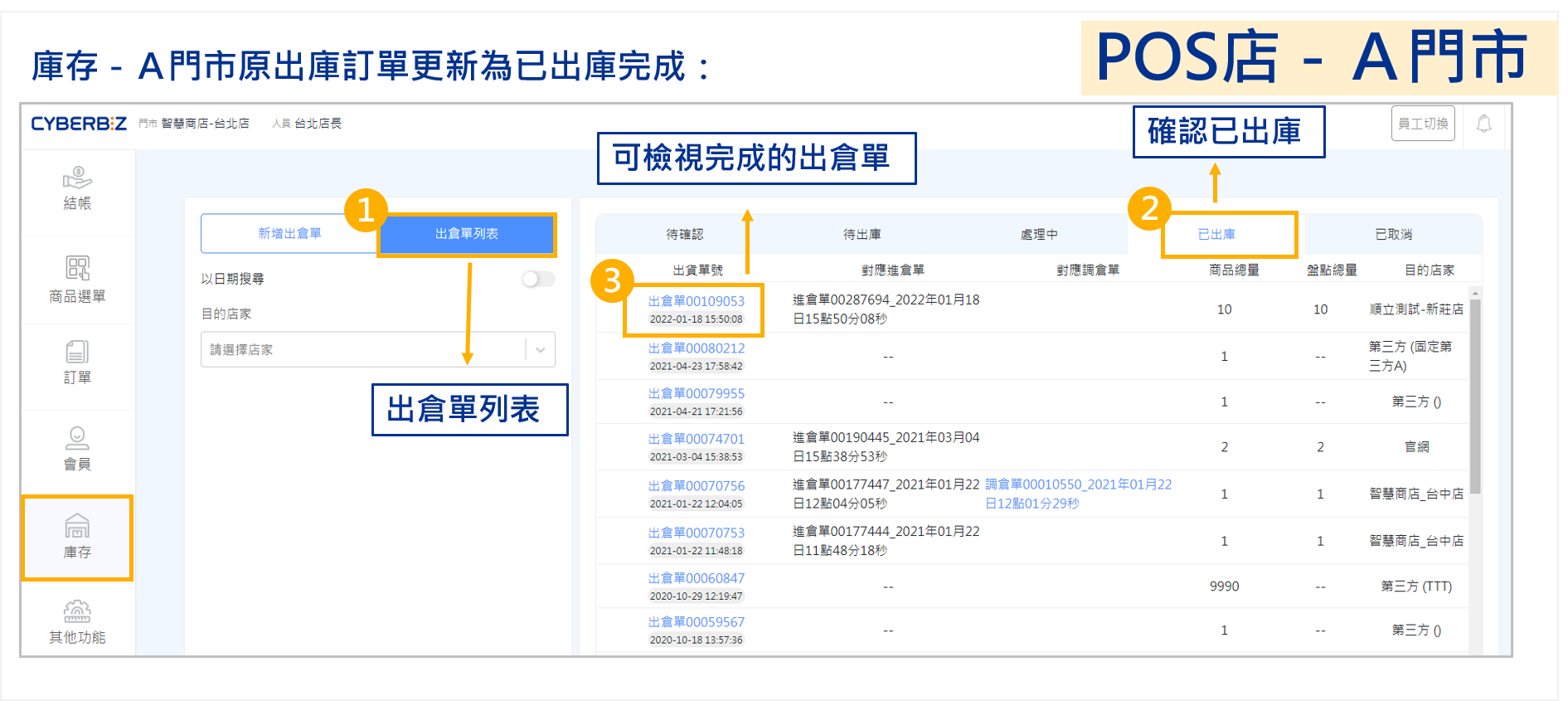Click the notification bell icon
Viewport: 1568px width, 701px height.
1483,124
